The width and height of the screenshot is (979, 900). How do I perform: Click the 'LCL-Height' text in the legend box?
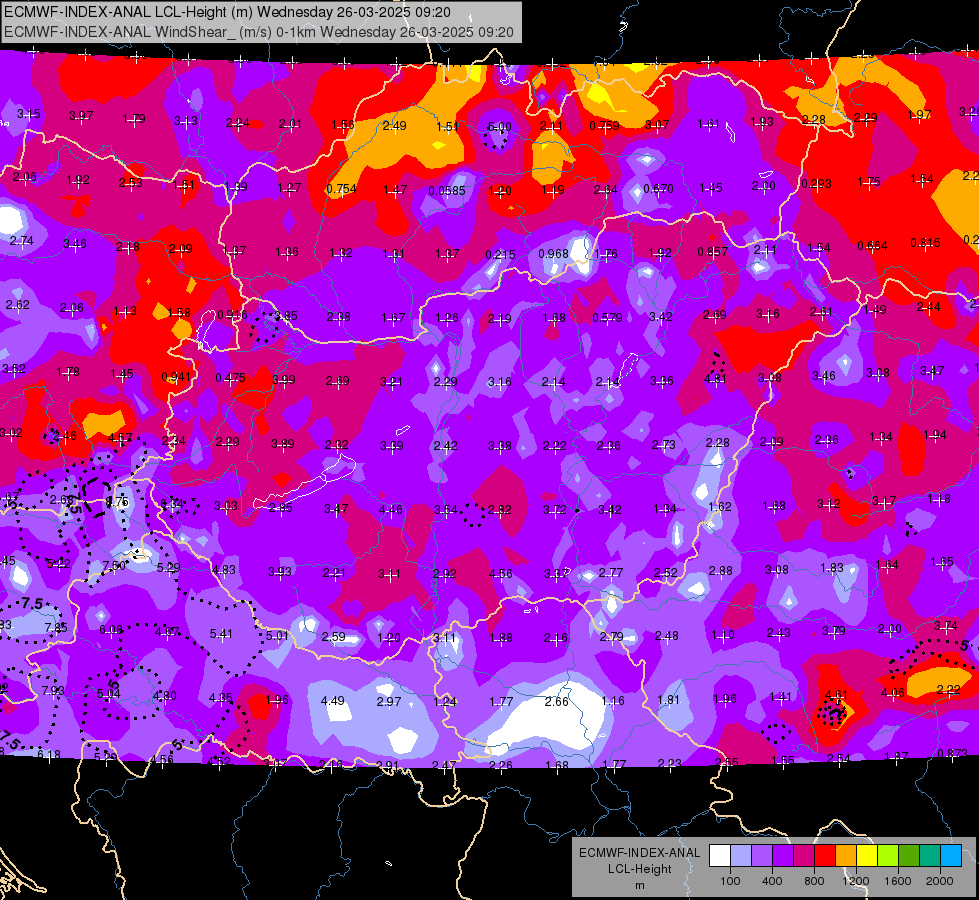pos(639,869)
